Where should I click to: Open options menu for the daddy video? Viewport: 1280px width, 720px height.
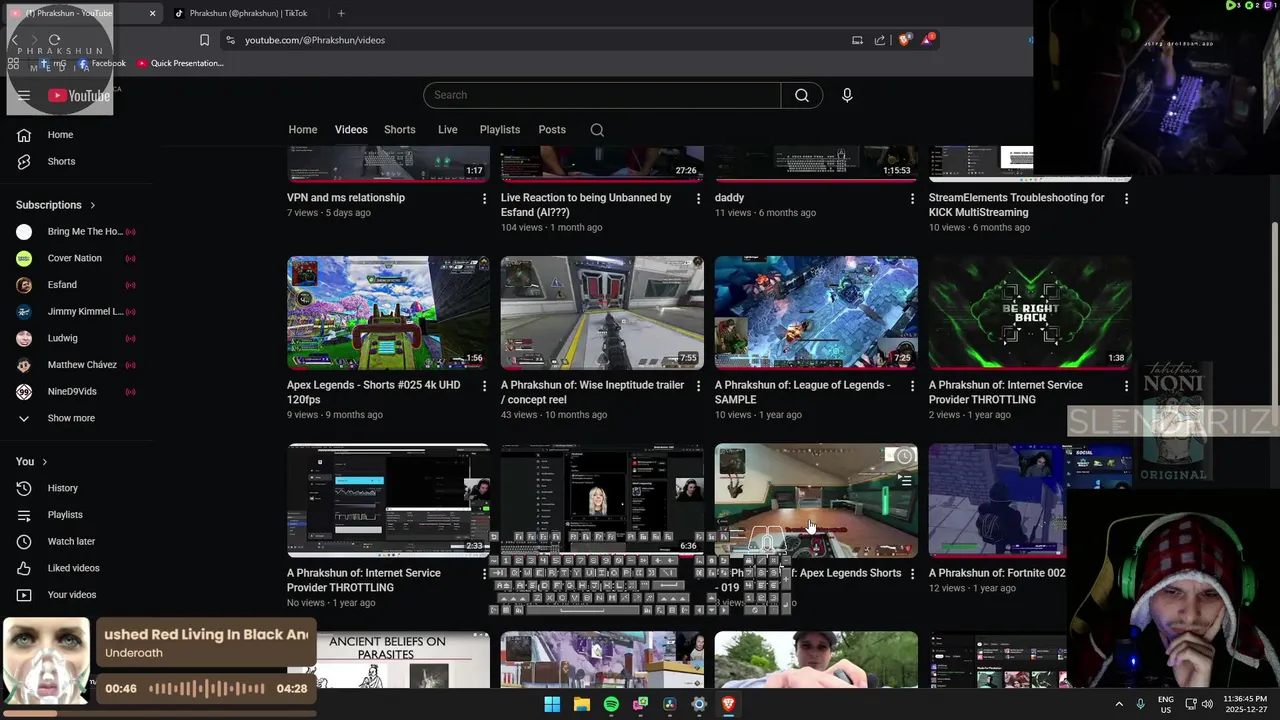(x=912, y=199)
